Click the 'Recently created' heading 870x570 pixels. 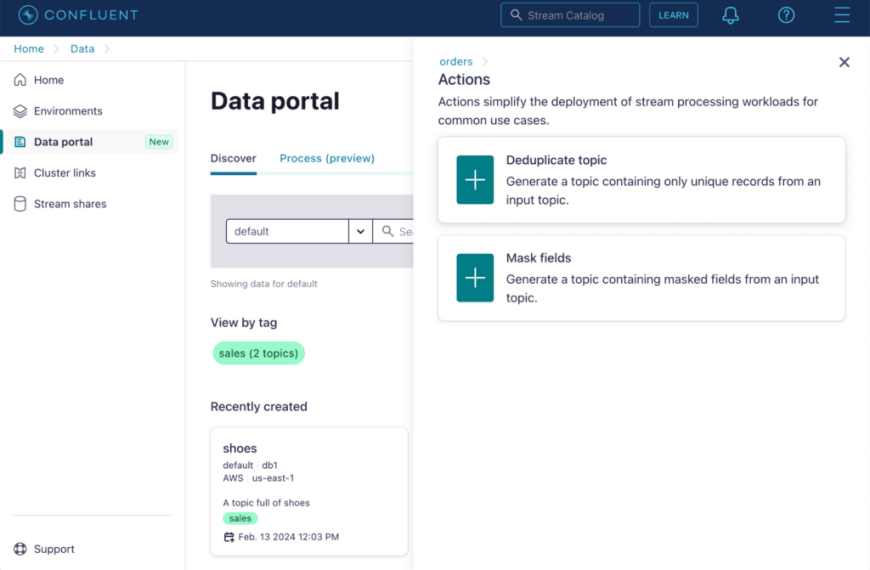click(x=259, y=406)
